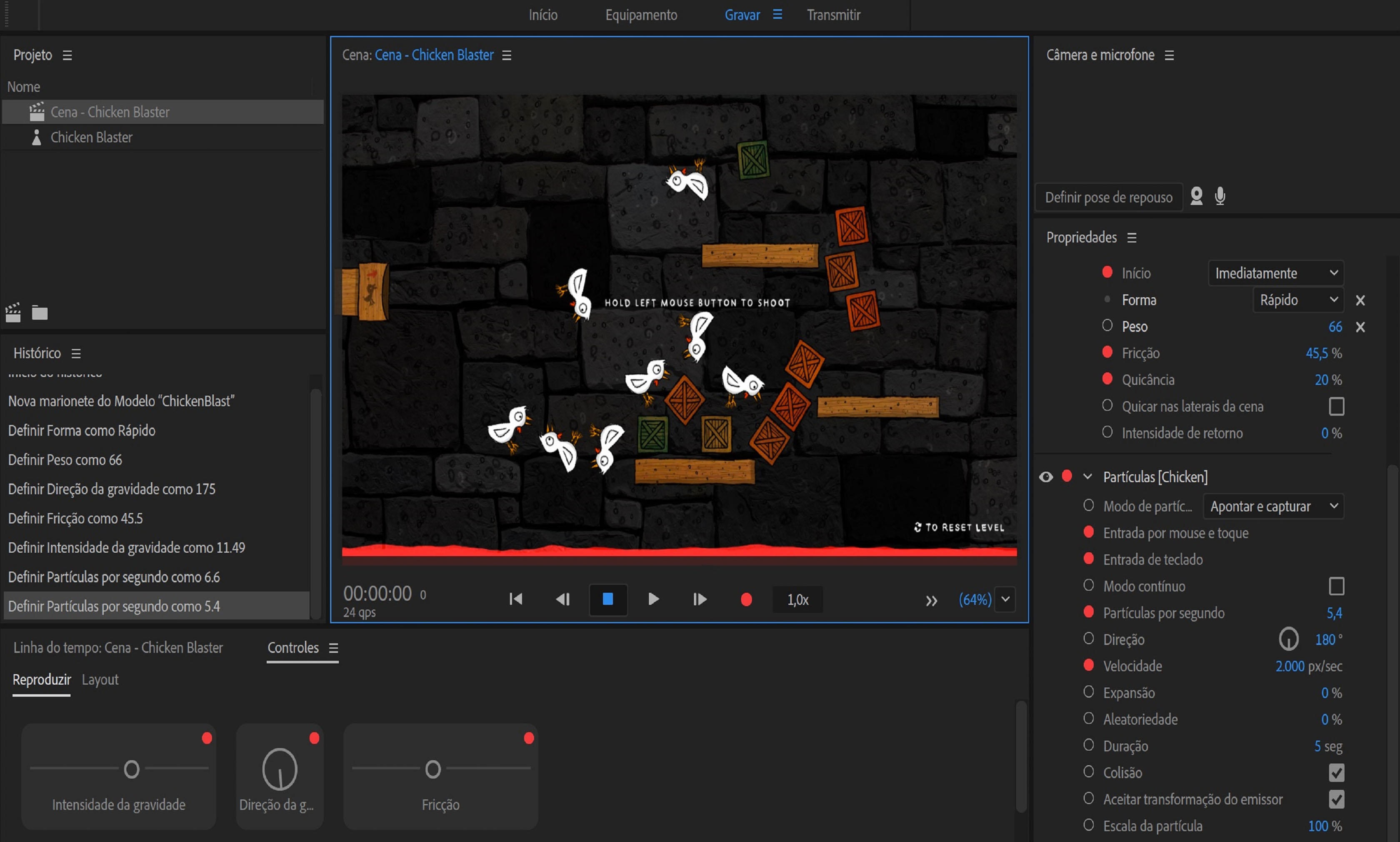1400x842 pixels.
Task: Create a new folder in Projeto panel
Action: (x=40, y=313)
